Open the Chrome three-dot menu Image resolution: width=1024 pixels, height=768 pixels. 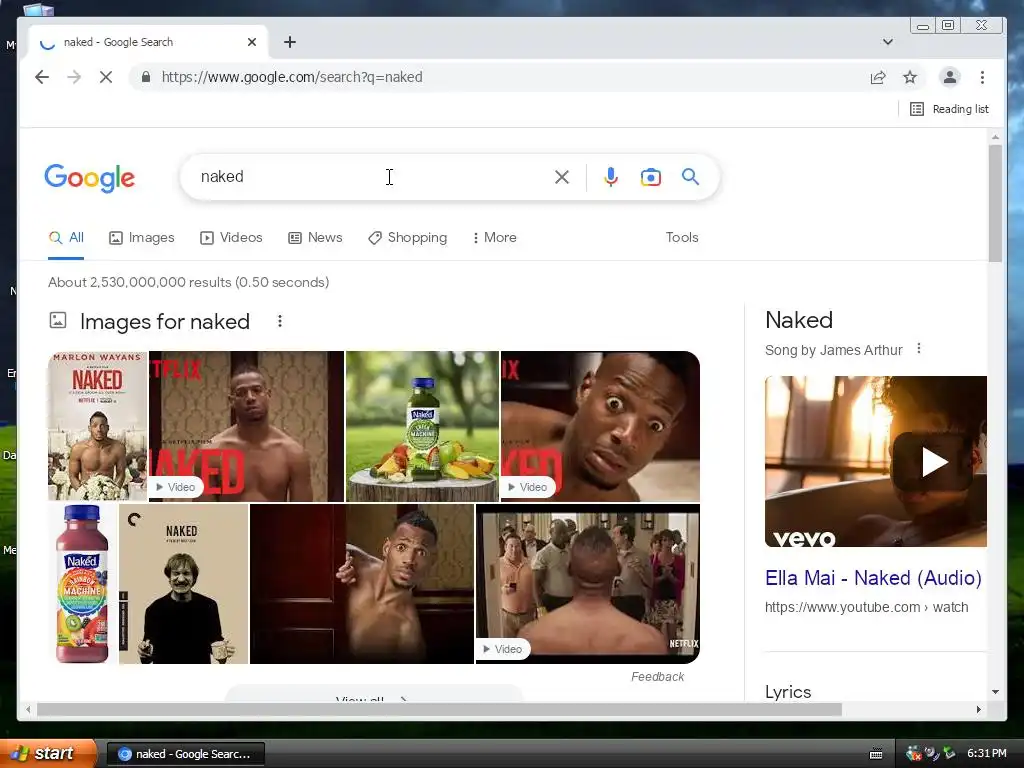click(982, 77)
